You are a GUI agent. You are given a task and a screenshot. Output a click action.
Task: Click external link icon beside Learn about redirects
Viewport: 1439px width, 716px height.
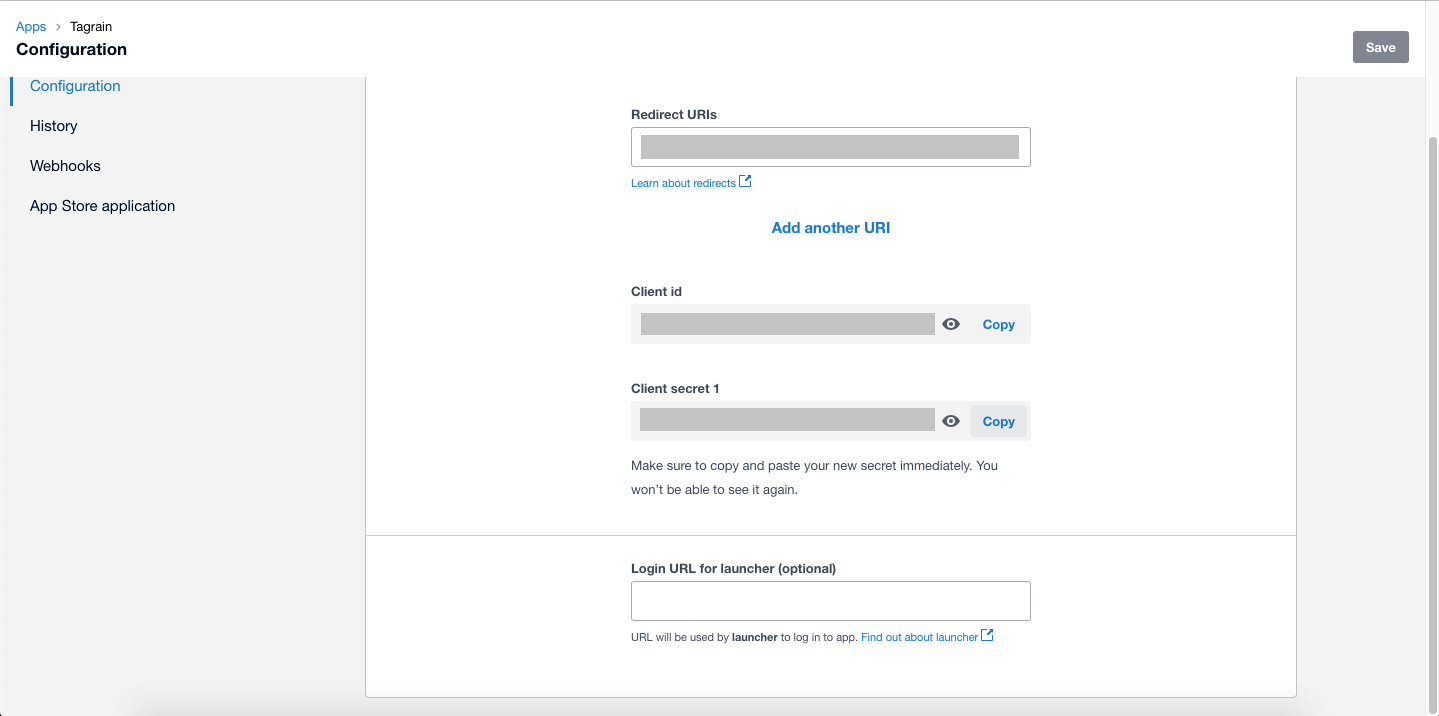(x=745, y=182)
